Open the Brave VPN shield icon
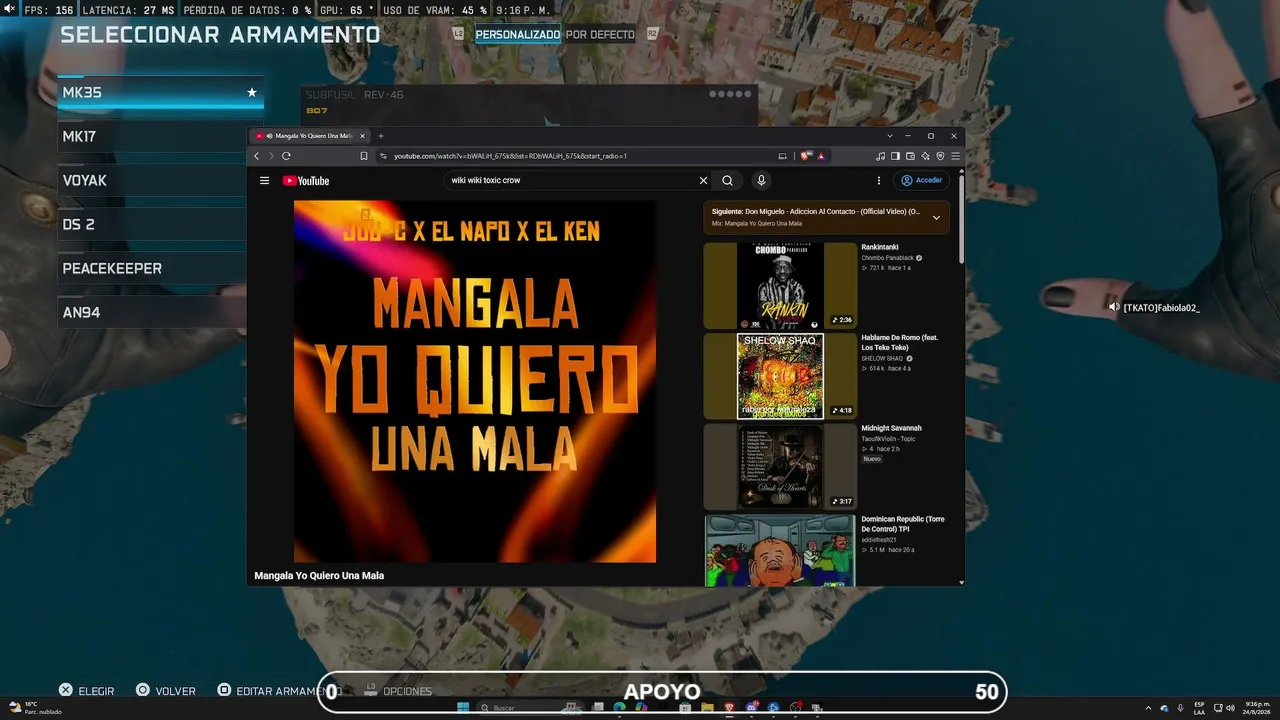Image resolution: width=1280 pixels, height=720 pixels. [x=940, y=156]
